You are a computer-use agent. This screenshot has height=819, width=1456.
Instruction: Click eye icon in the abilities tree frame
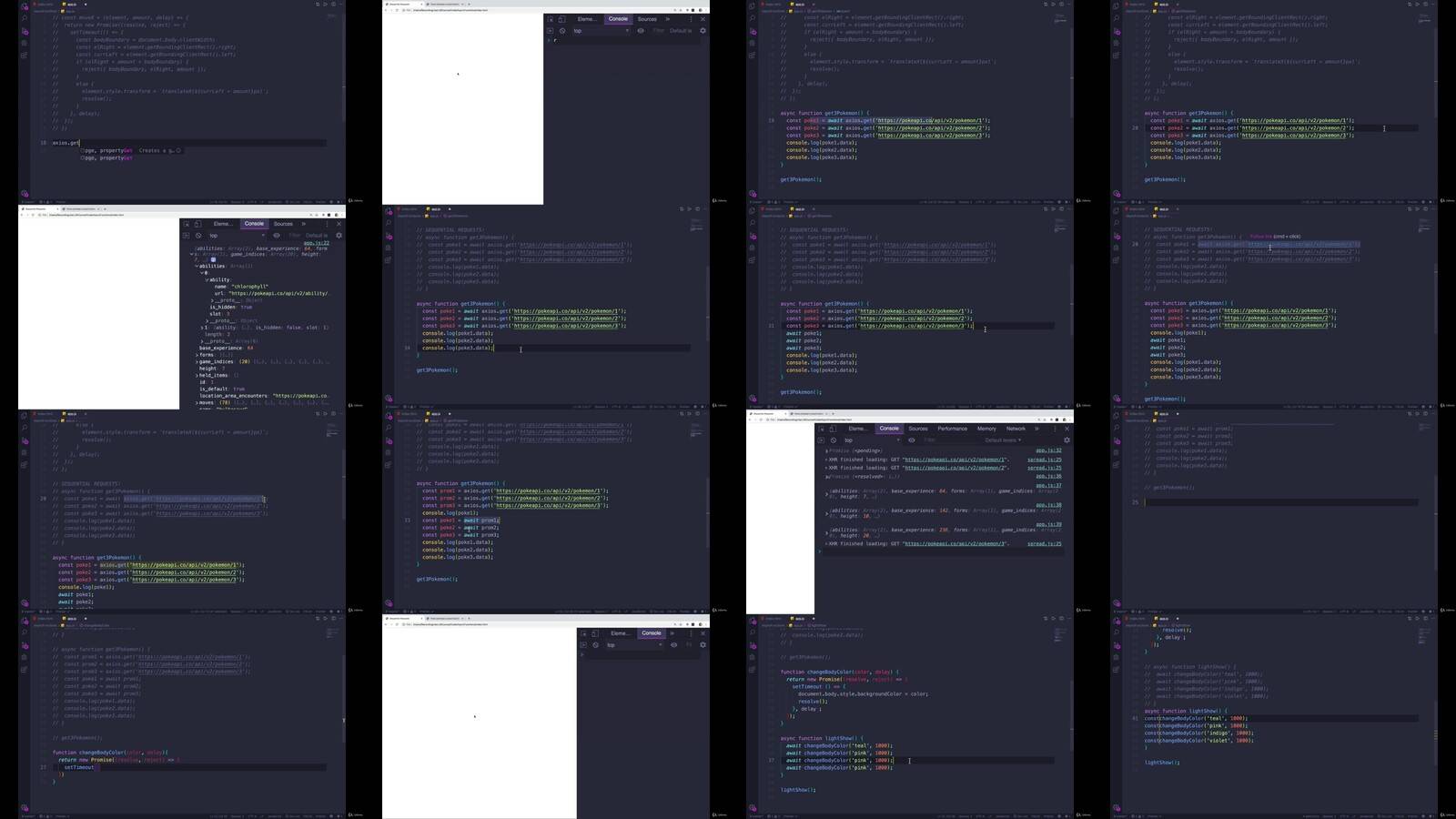click(x=277, y=236)
